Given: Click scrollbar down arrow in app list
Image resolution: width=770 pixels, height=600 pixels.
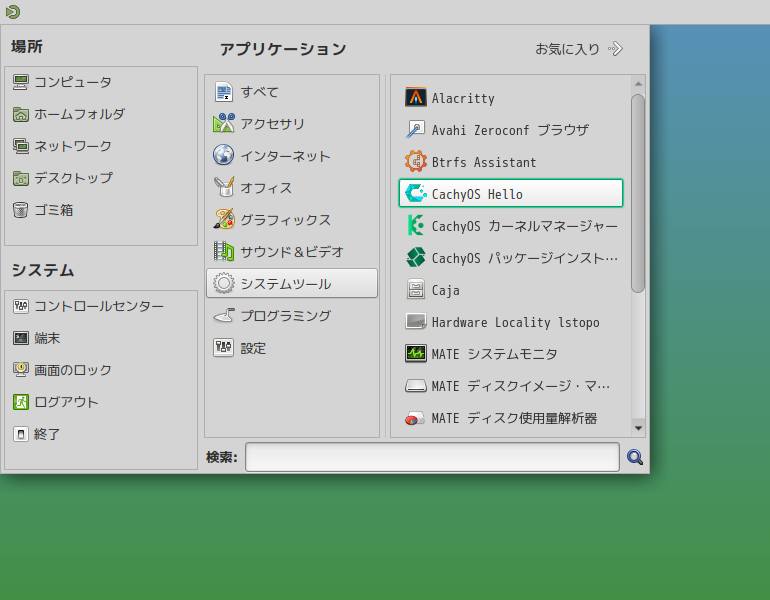Looking at the screenshot, I should tap(638, 428).
